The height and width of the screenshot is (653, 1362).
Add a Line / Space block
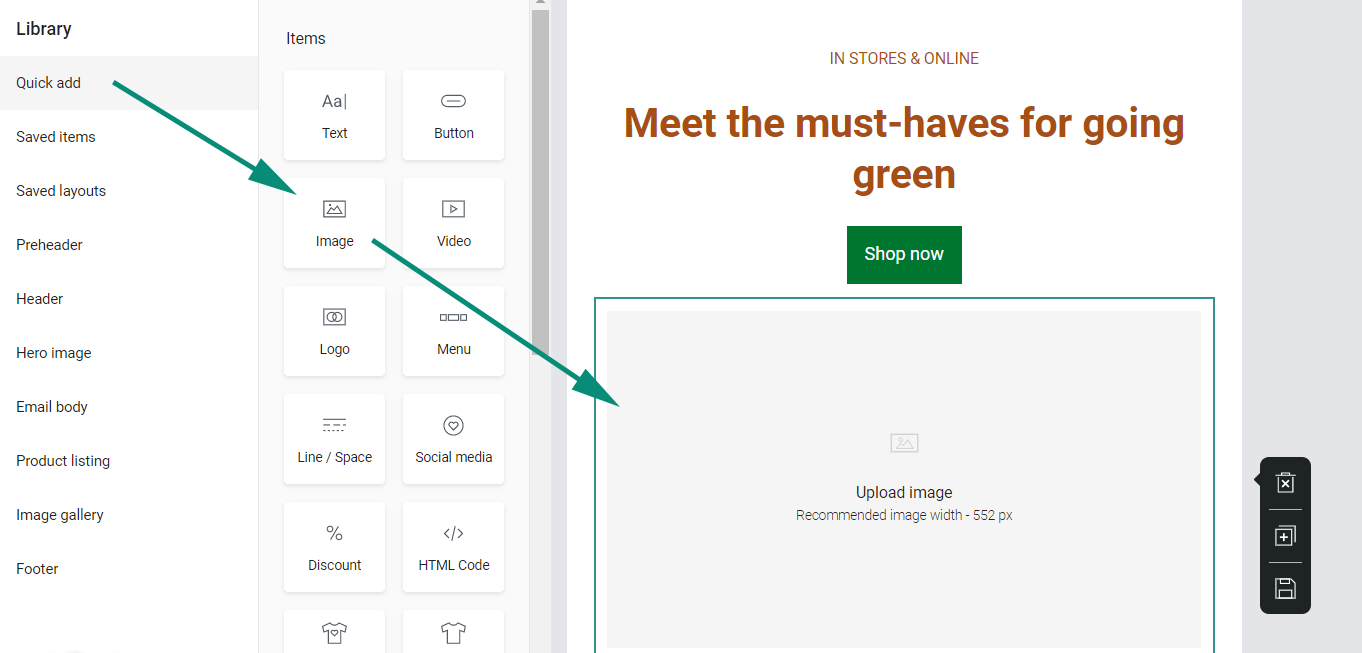pos(334,439)
